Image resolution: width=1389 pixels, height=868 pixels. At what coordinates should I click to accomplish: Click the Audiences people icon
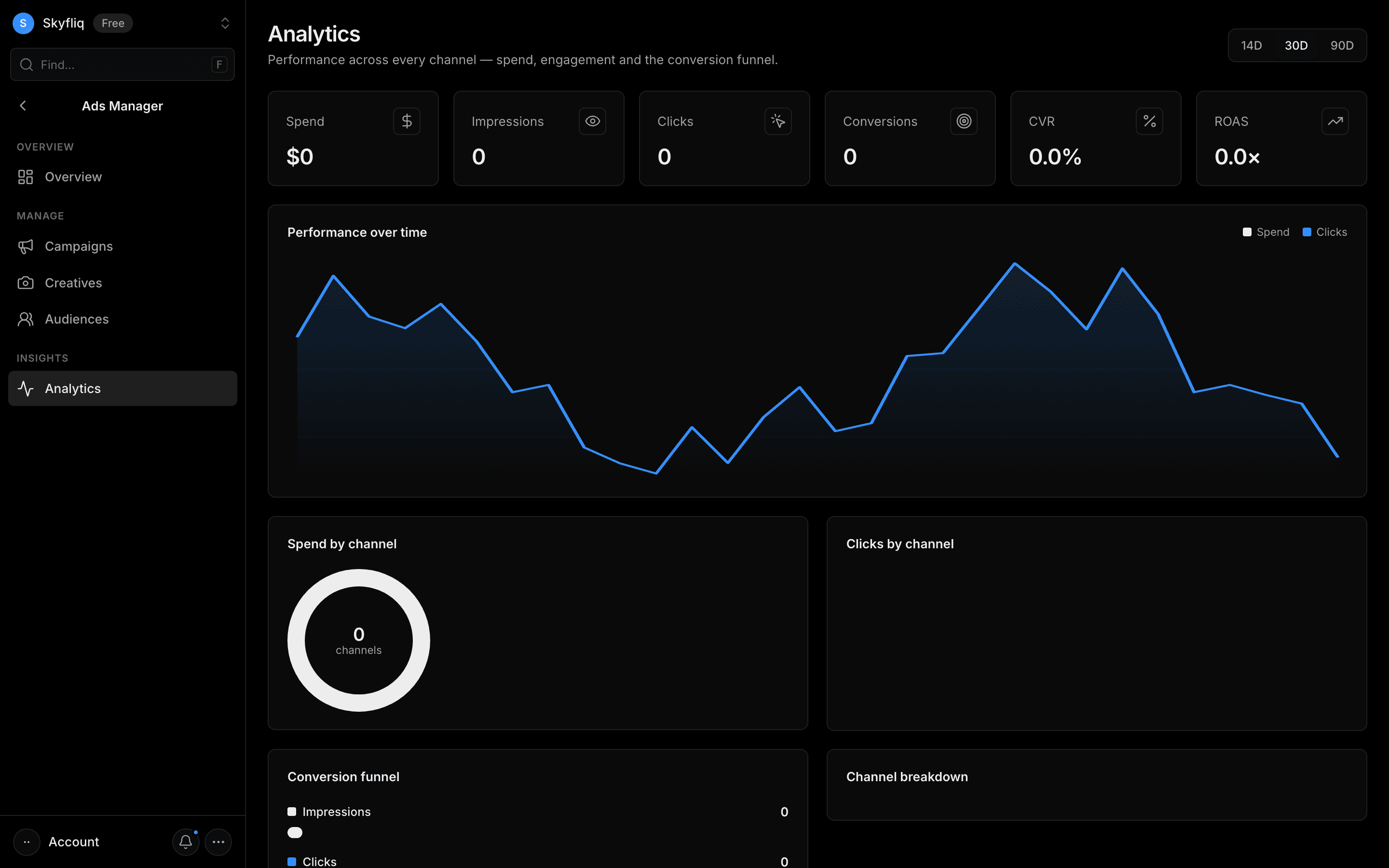tap(25, 319)
